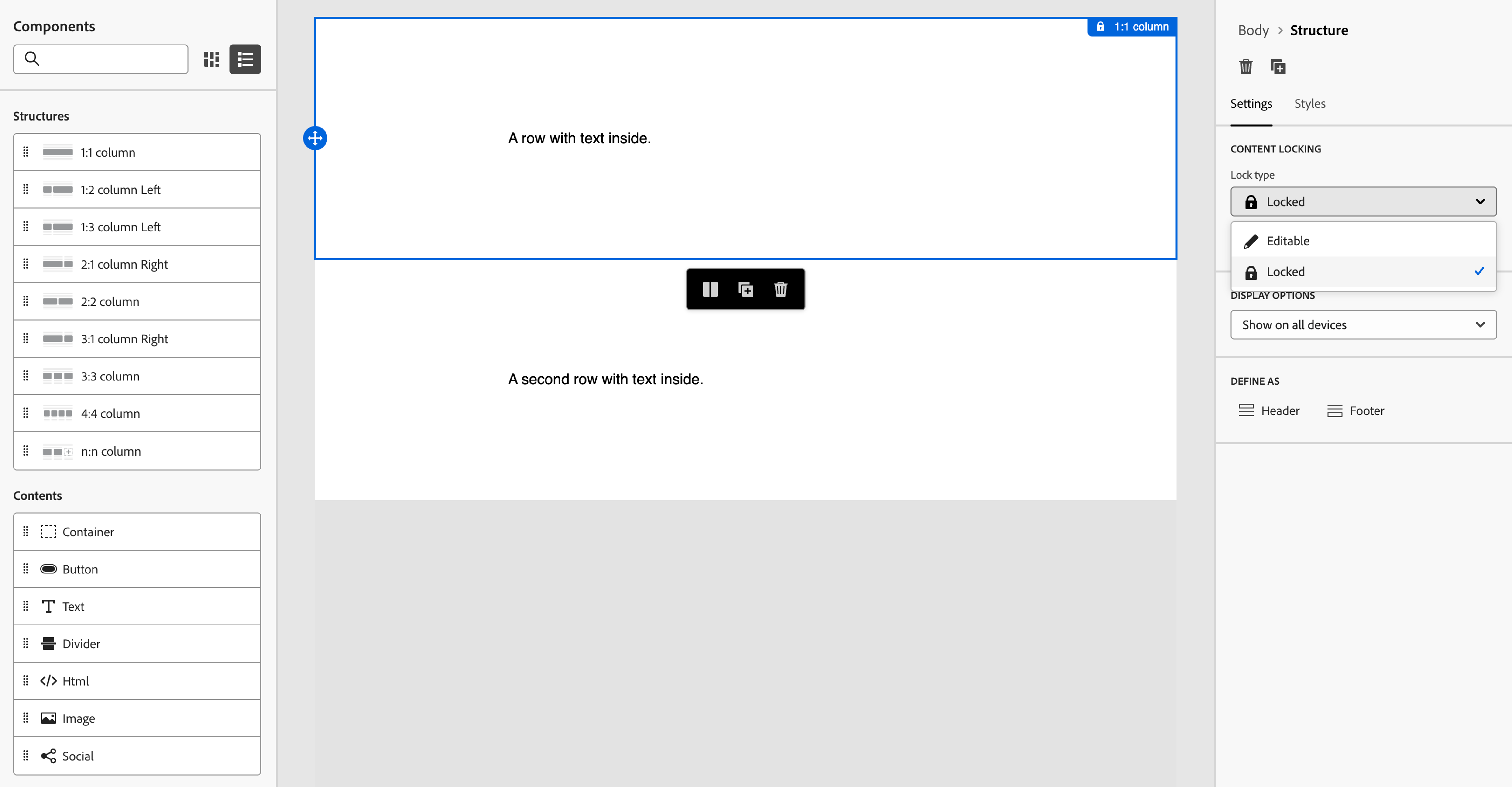The width and height of the screenshot is (1512, 787).
Task: Select the Button component label
Action: click(80, 569)
